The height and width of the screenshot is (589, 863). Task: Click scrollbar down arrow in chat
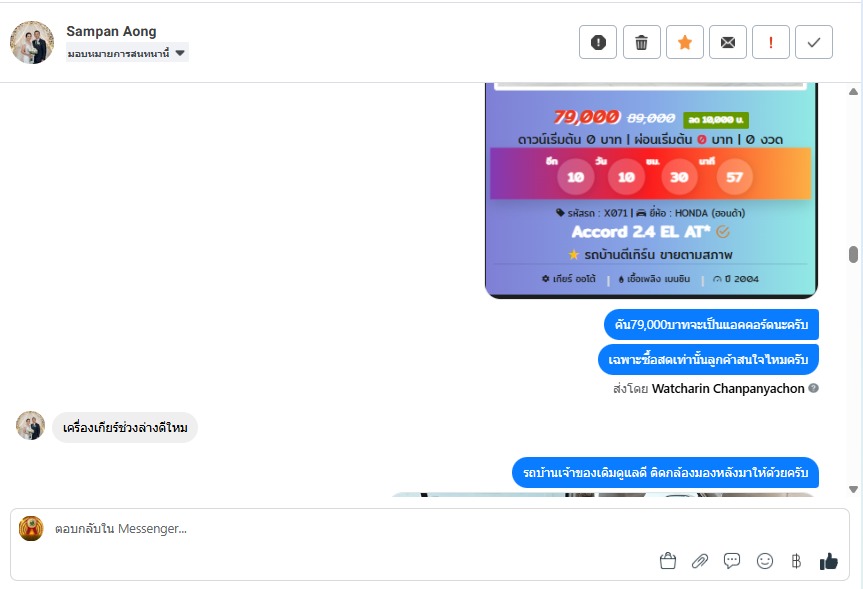tap(853, 489)
